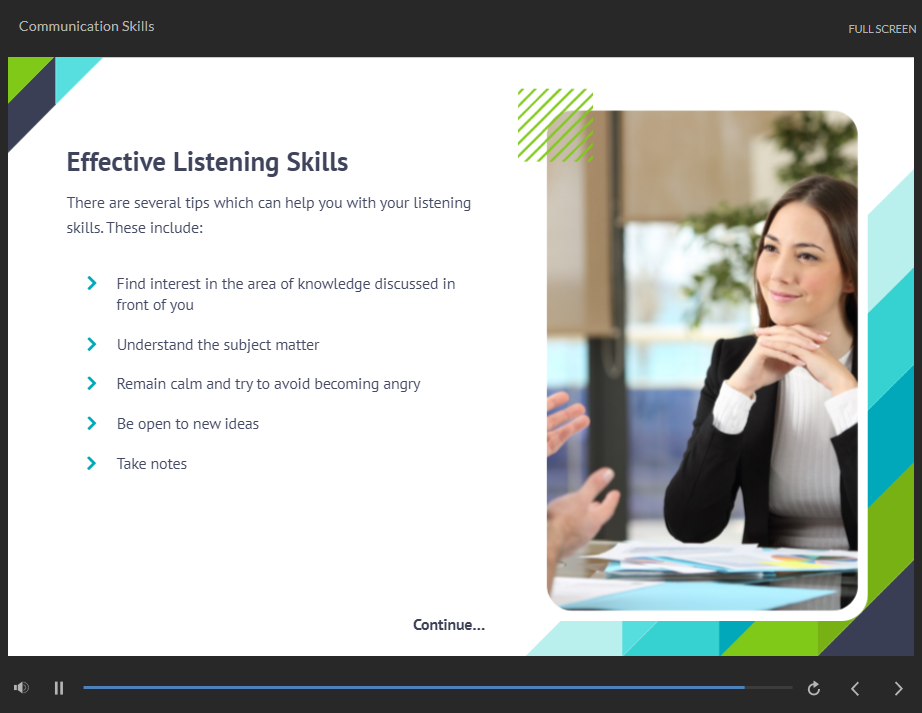Pause the slide playback
The width and height of the screenshot is (922, 713).
(x=59, y=688)
